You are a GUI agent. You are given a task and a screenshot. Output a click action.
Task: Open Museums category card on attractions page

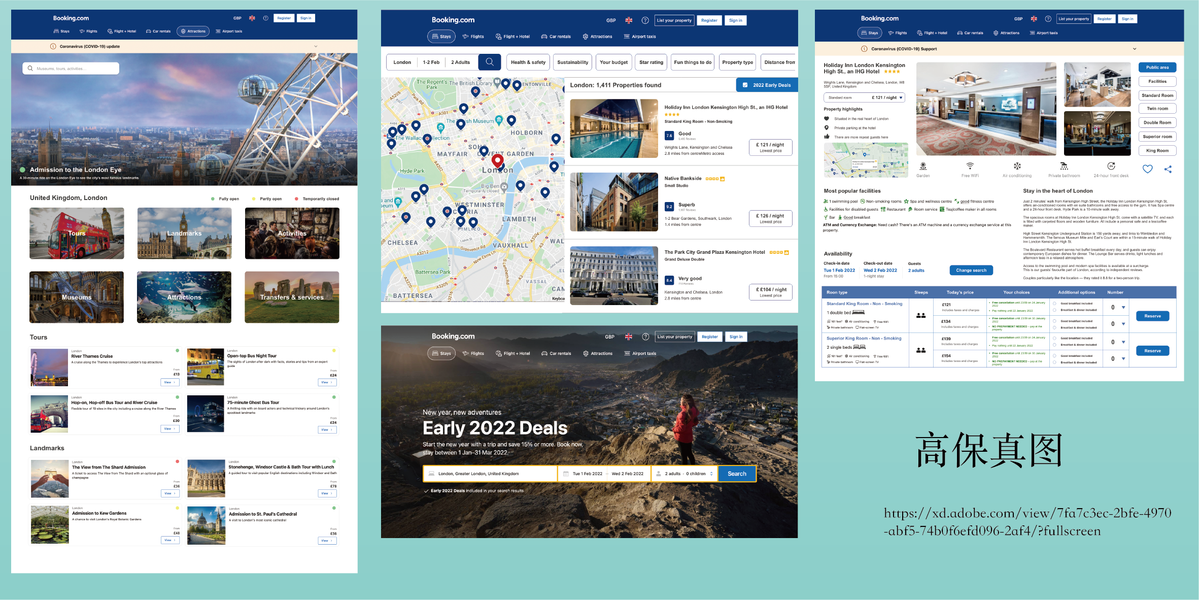76,297
